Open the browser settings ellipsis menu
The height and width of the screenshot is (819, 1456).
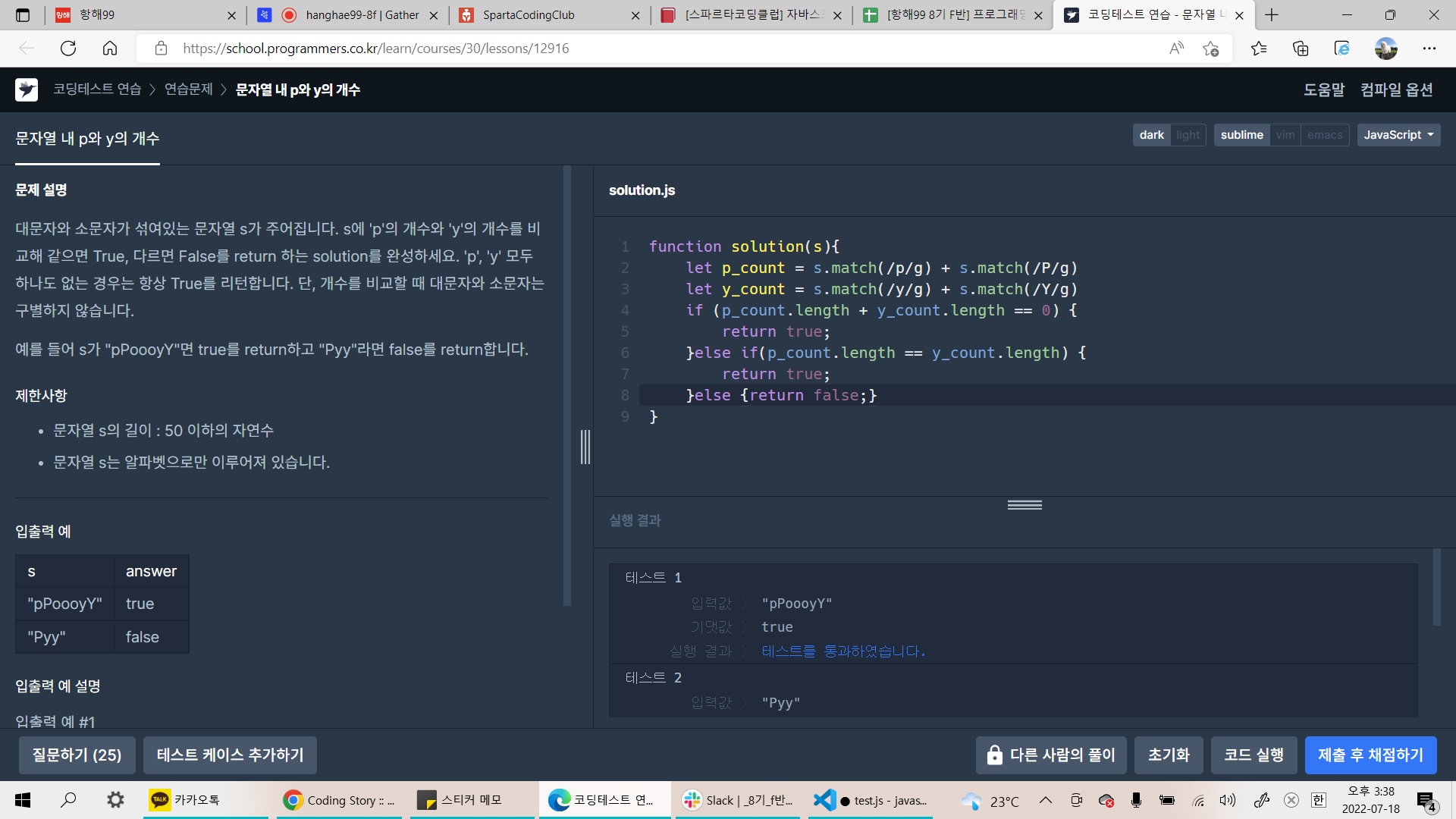(x=1429, y=49)
